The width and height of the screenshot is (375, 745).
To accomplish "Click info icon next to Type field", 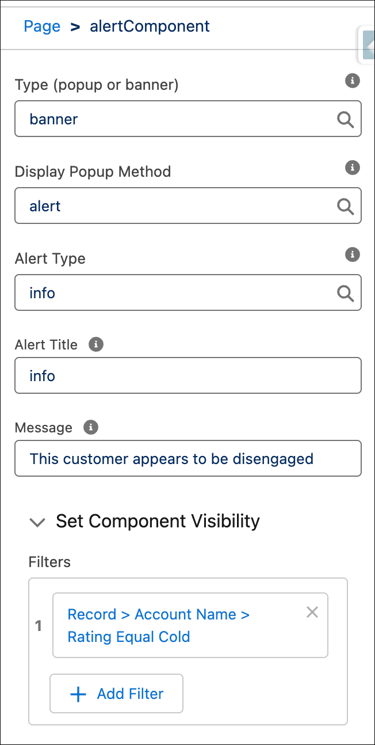I will 352,81.
